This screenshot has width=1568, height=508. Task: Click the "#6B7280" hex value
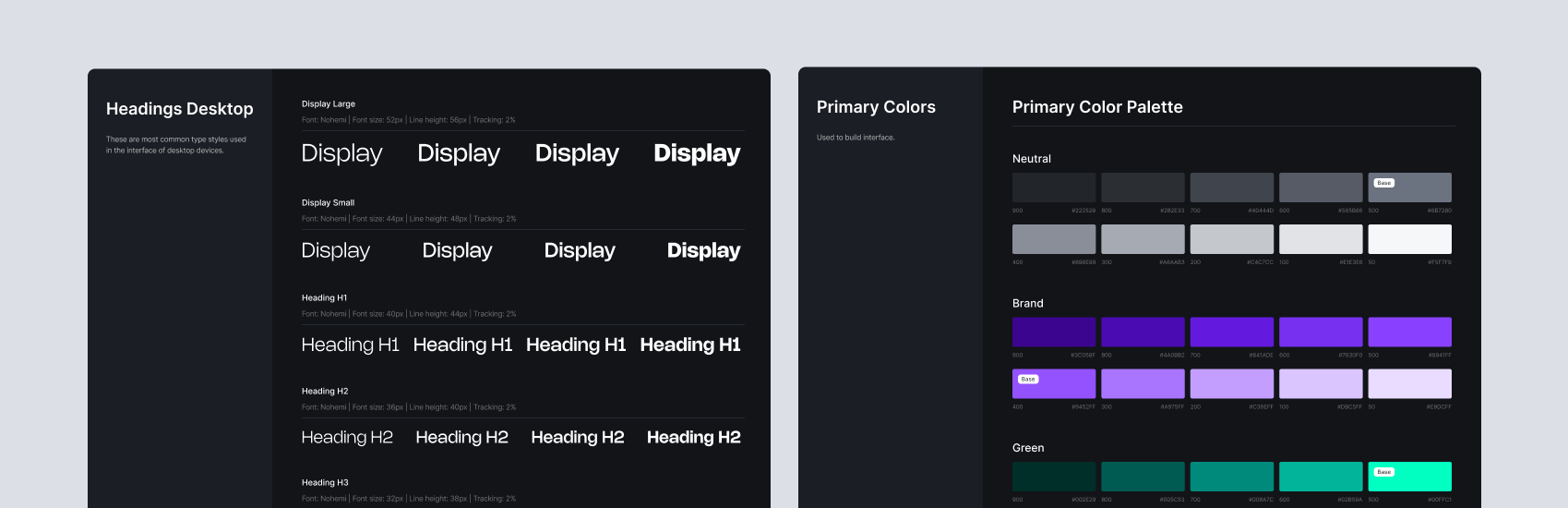1440,211
